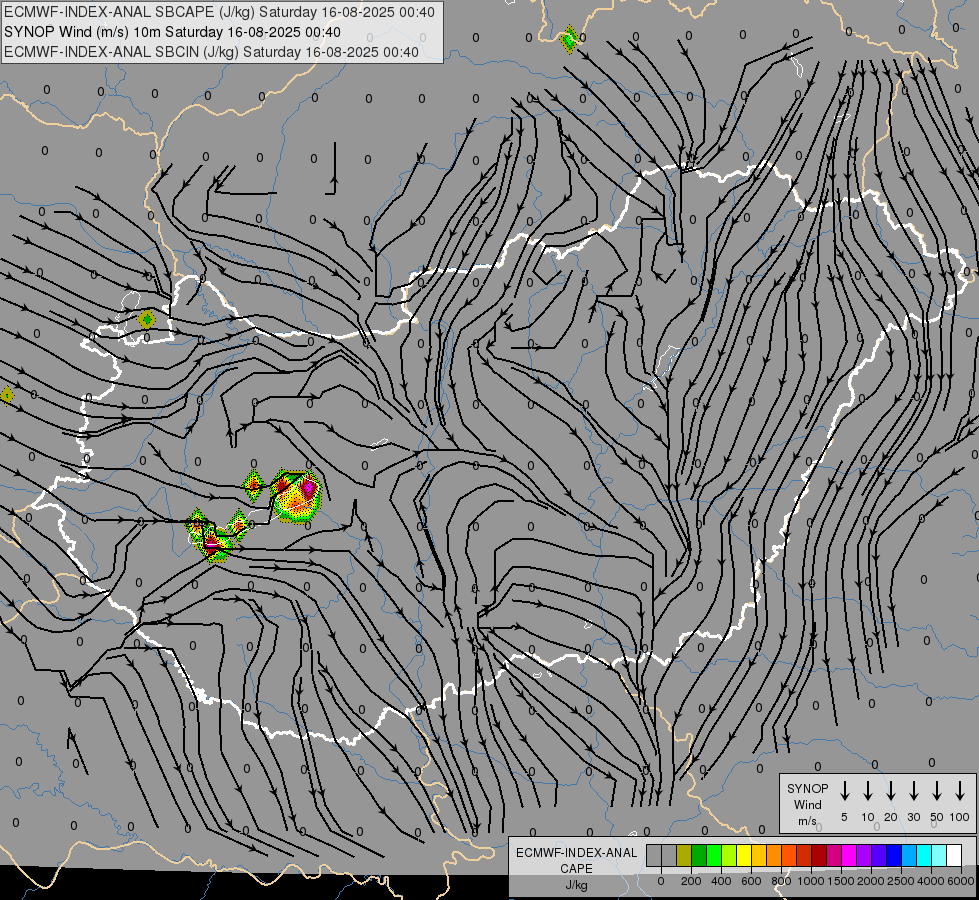
Task: Click the CAPE scale label 2500
Action: tap(901, 881)
